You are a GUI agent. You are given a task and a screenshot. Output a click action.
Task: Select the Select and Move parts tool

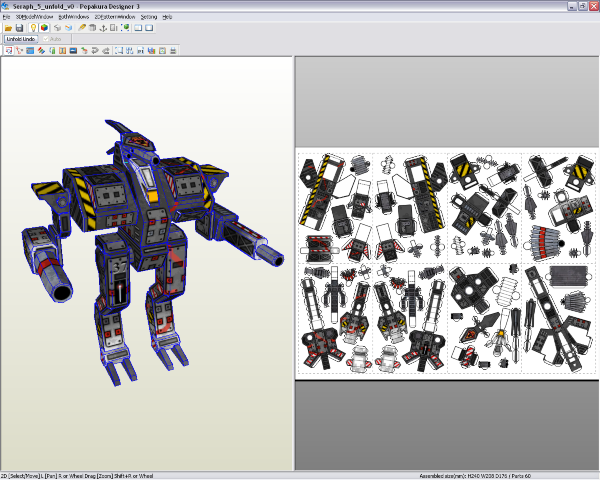9,51
